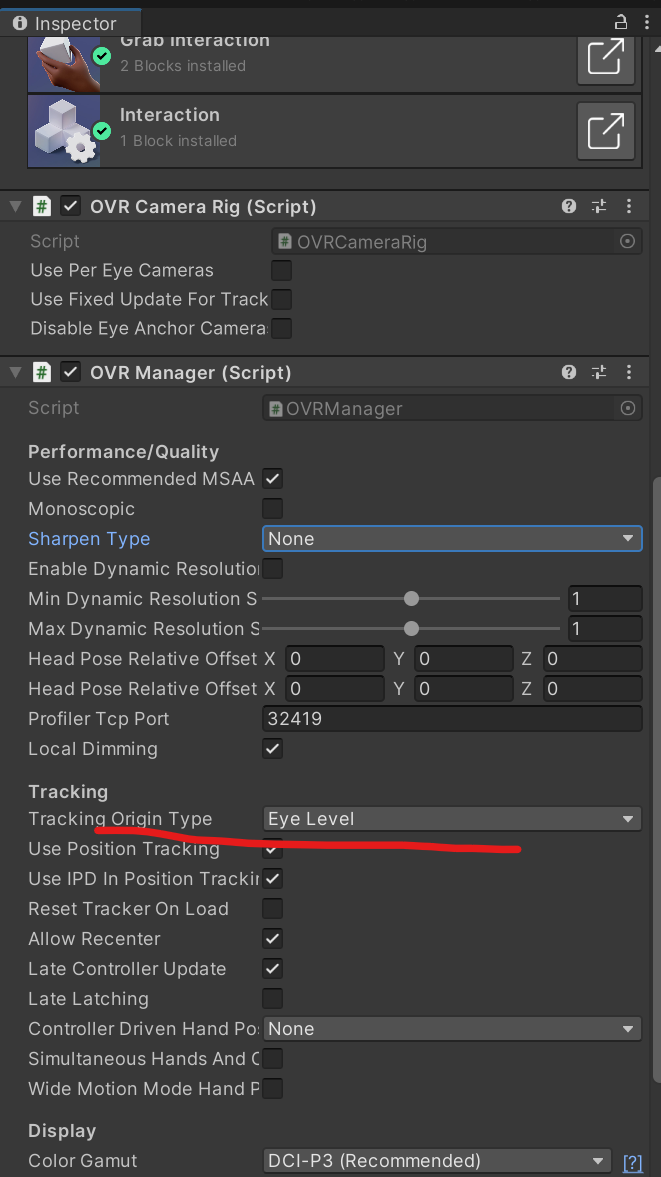Enable Late Latching checkbox
Viewport: 661px width, 1177px height.
(272, 998)
